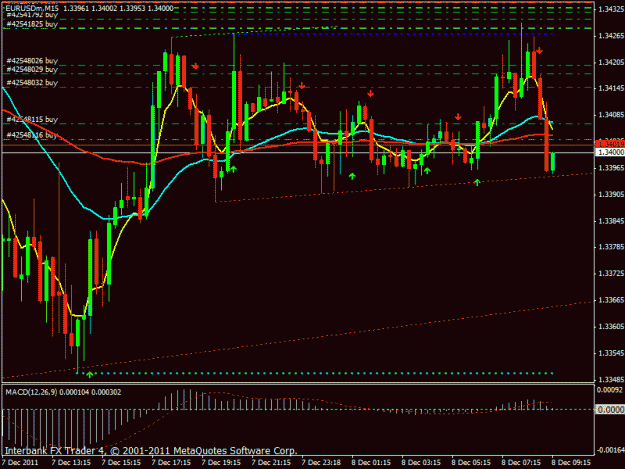Click the latest green candle at the chart's right edge
The width and height of the screenshot is (625, 469).
(x=553, y=162)
